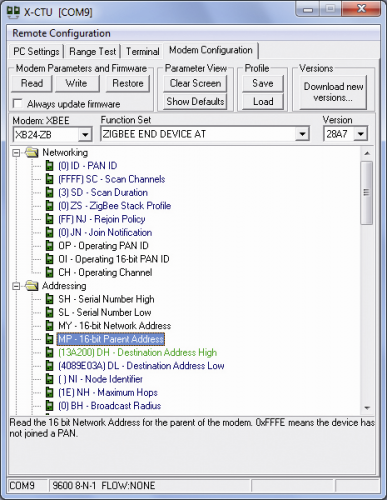Click the chip icon next to MP - 16-bit Parent Address
This screenshot has height=500, width=387.
tap(49, 339)
